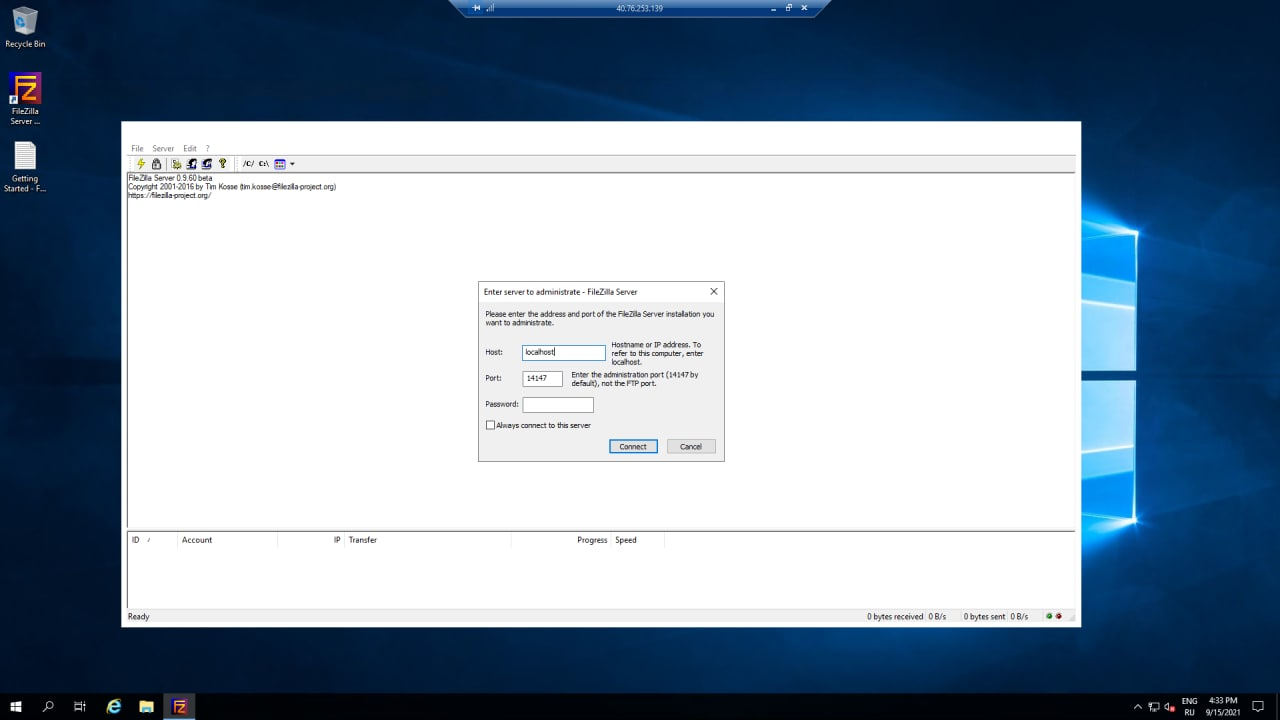
Task: Select the /C/ path display toolbar icon
Action: click(248, 164)
